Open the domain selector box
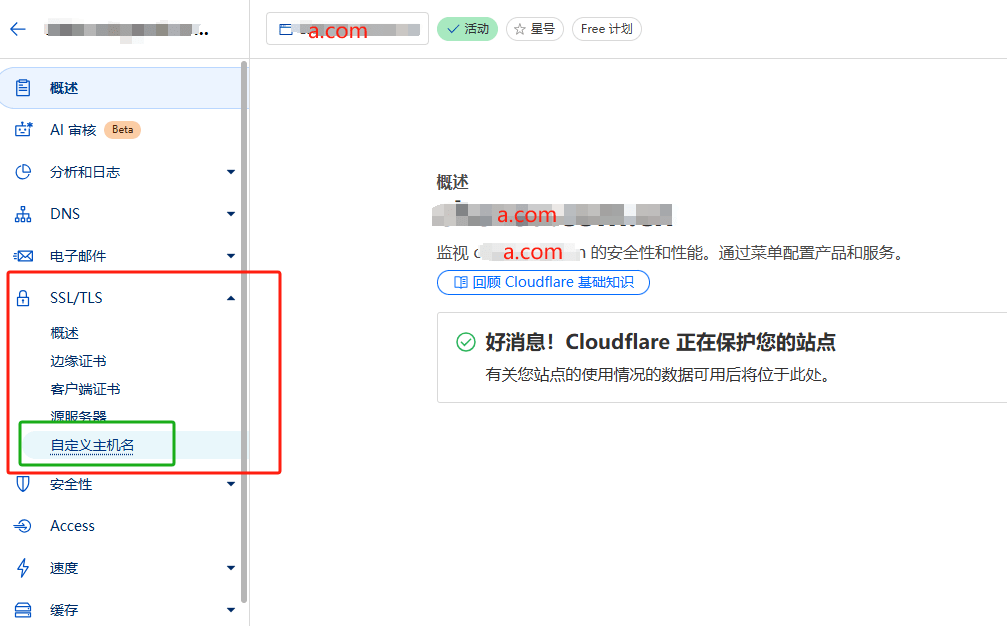This screenshot has width=1007, height=626. pos(347,29)
